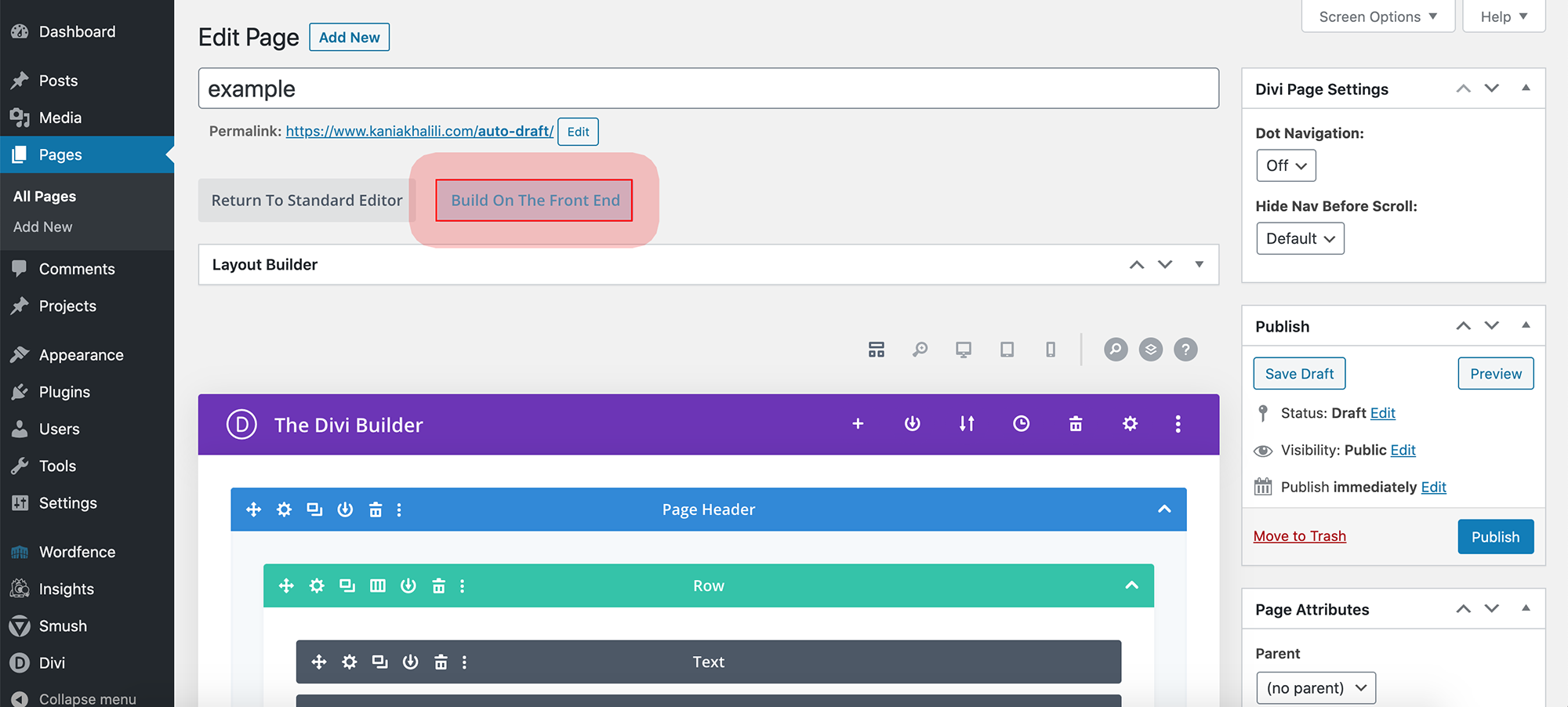Open three-dot menu in Divi Builder bar
This screenshot has height=707, width=1568.
click(1178, 424)
